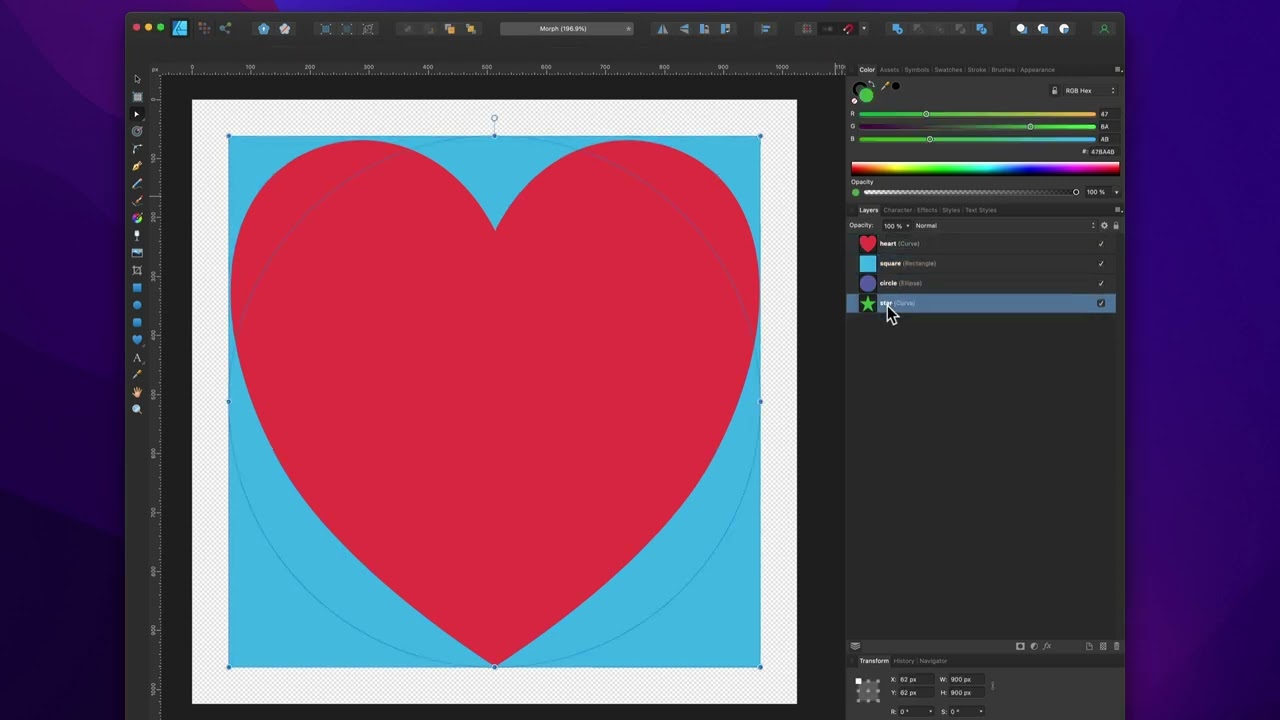Toggle the aspect ratio link in Transform
Screen dimensions: 1280x720
992,686
